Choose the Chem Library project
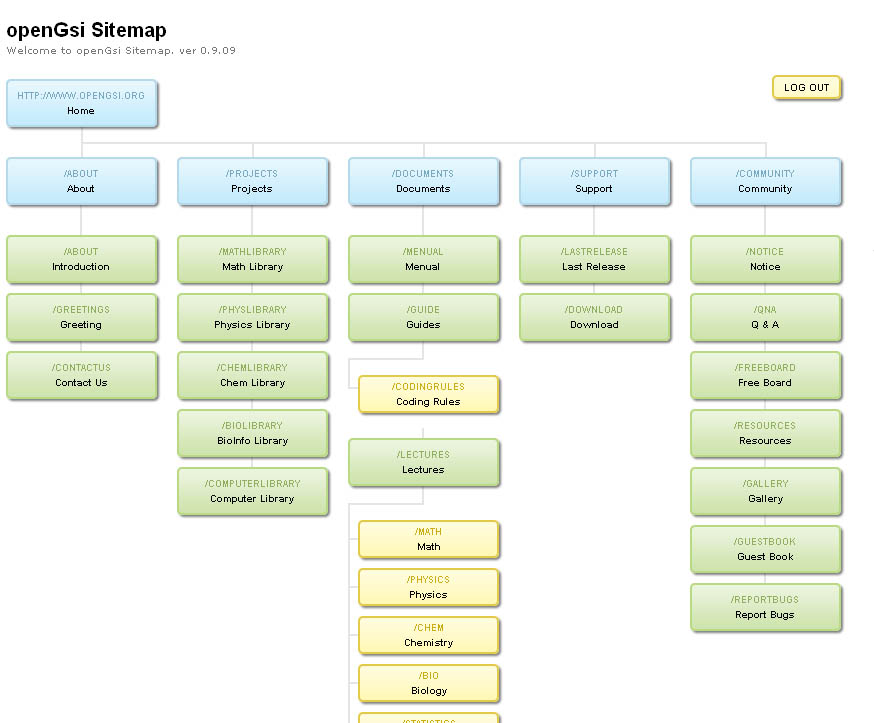Screen dimensions: 874x723 point(253,375)
